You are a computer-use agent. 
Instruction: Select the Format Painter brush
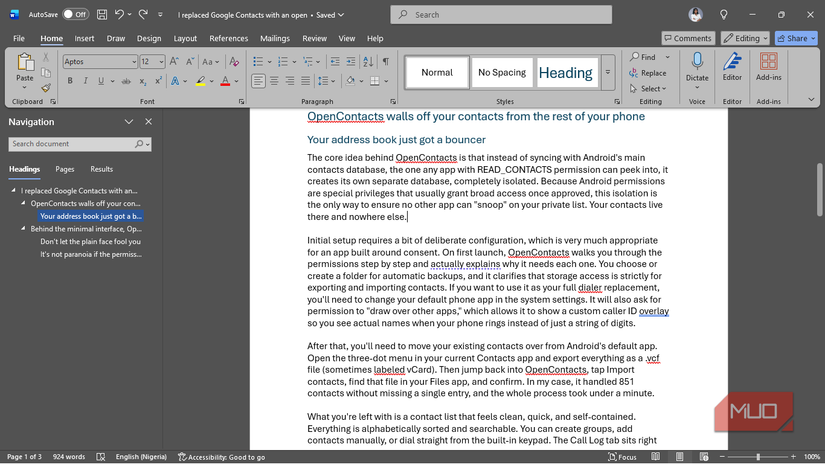tap(46, 87)
